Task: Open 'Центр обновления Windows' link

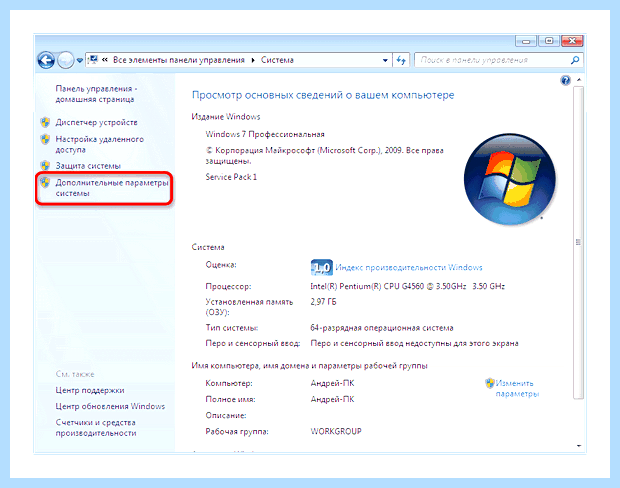Action: (110, 407)
